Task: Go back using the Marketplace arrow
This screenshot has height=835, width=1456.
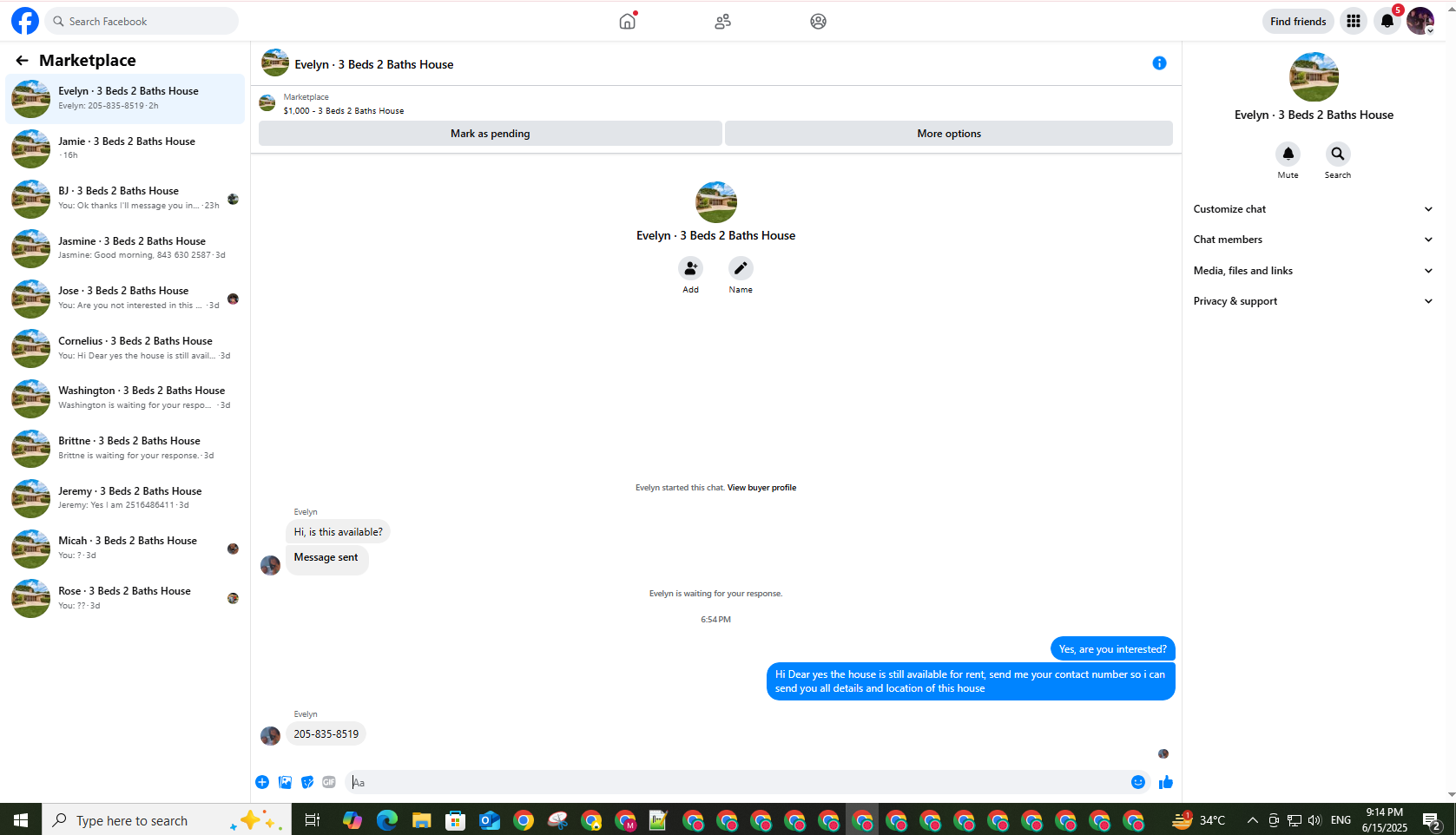Action: click(x=22, y=60)
